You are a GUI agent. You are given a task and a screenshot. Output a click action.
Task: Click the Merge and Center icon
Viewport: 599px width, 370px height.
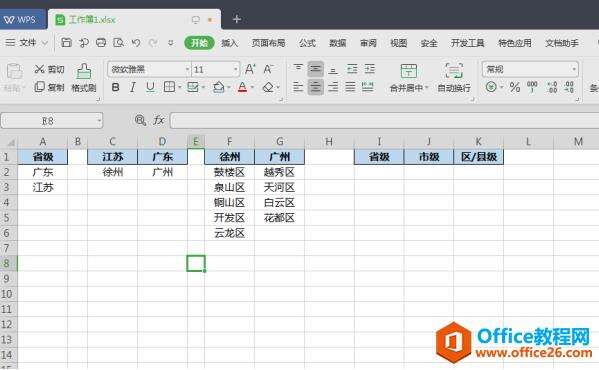(408, 71)
